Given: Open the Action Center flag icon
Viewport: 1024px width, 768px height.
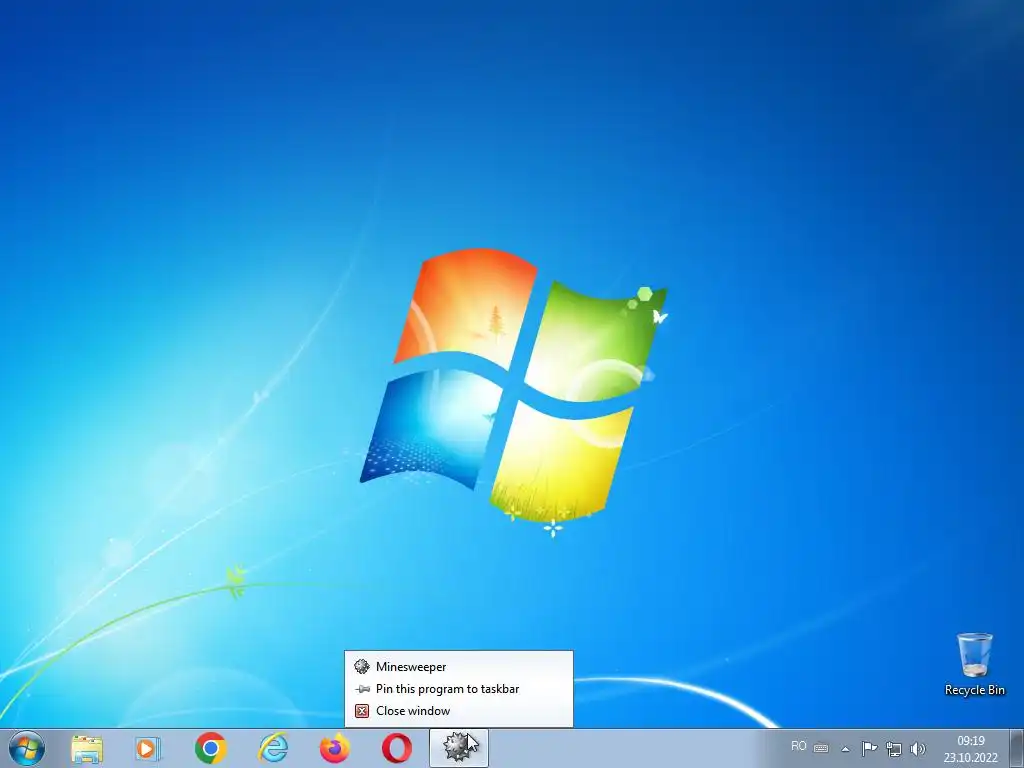Looking at the screenshot, I should pyautogui.click(x=869, y=748).
